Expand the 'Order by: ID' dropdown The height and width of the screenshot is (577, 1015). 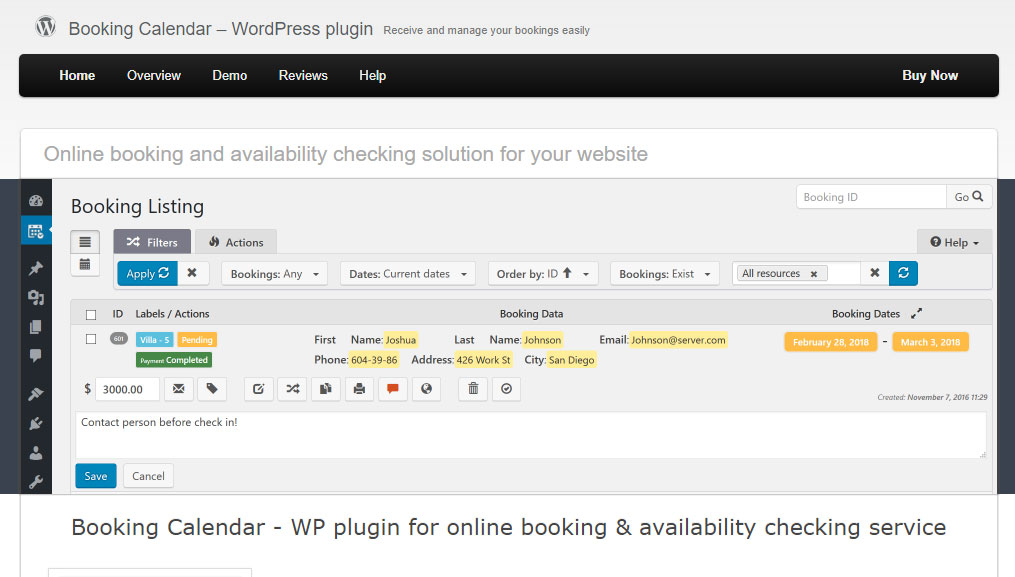(543, 273)
